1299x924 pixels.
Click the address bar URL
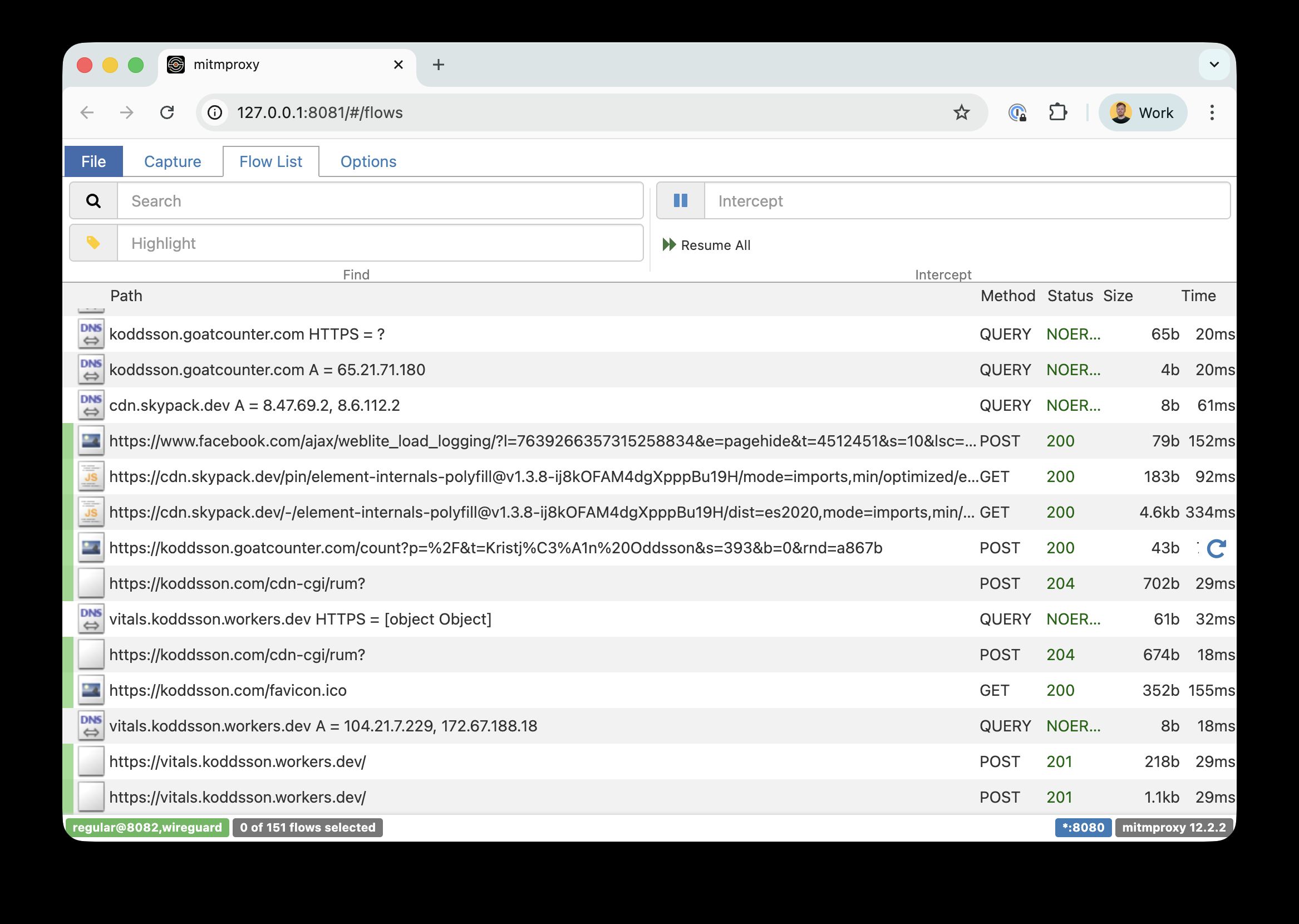319,112
